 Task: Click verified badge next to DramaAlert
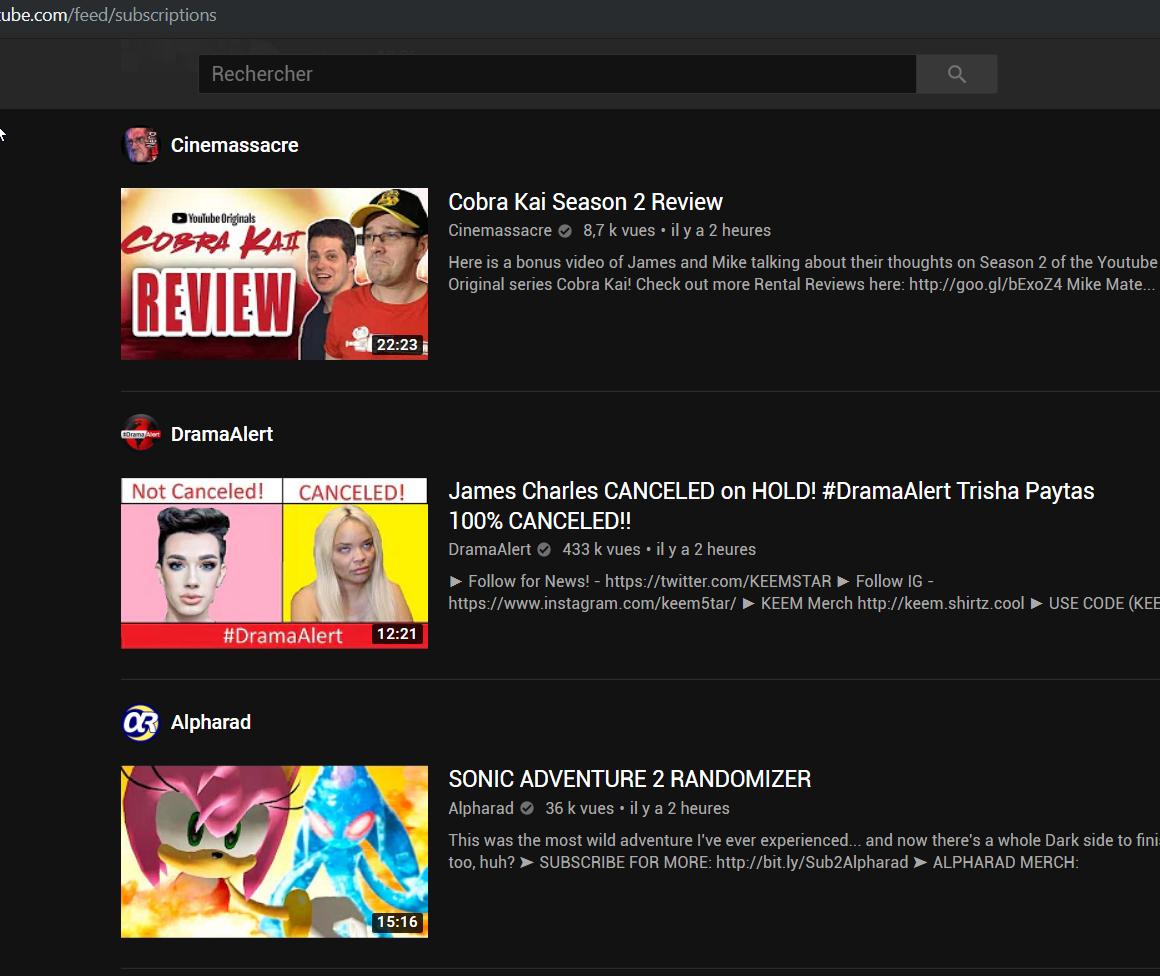[x=544, y=550]
